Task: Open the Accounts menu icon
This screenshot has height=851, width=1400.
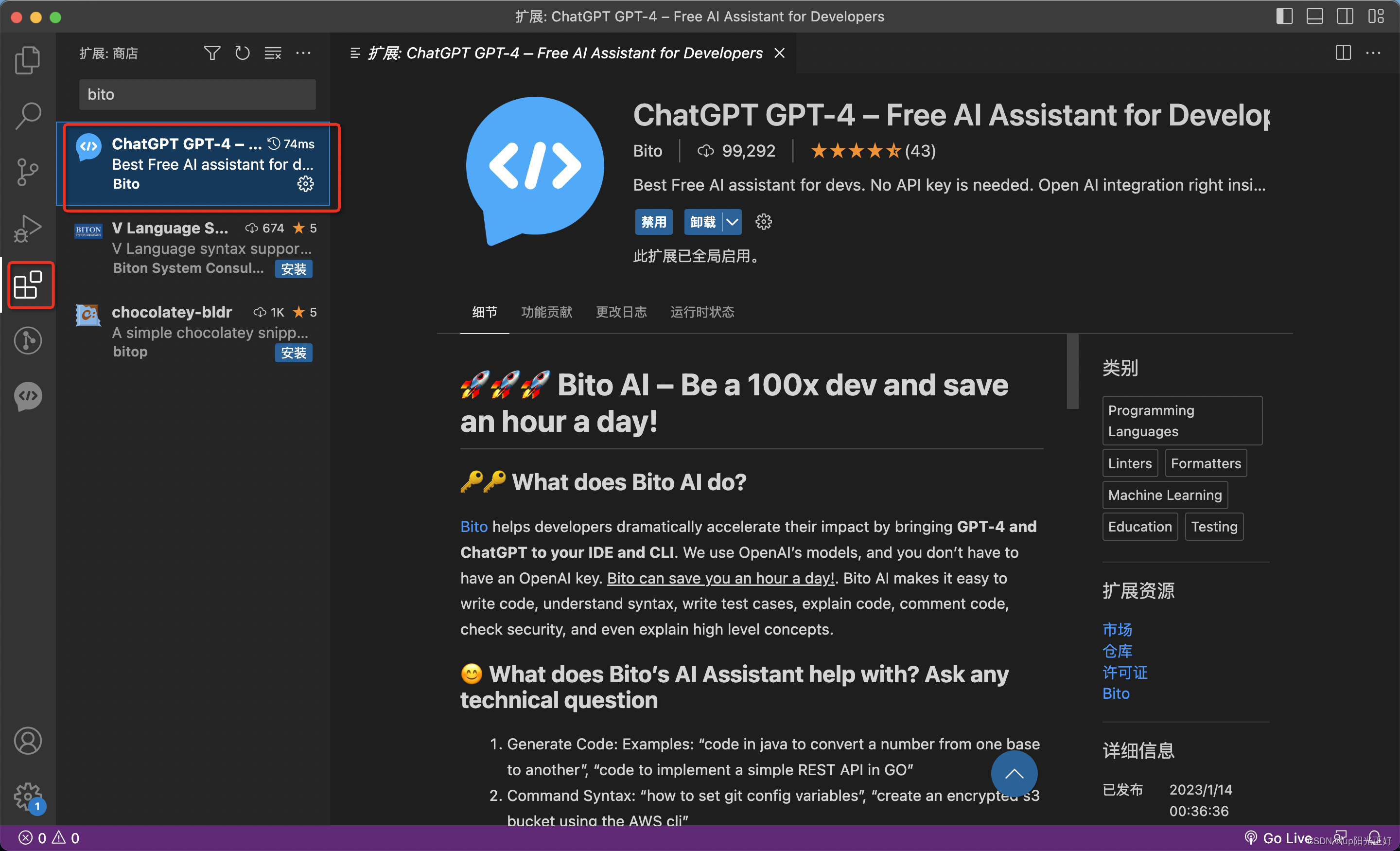Action: click(x=27, y=741)
